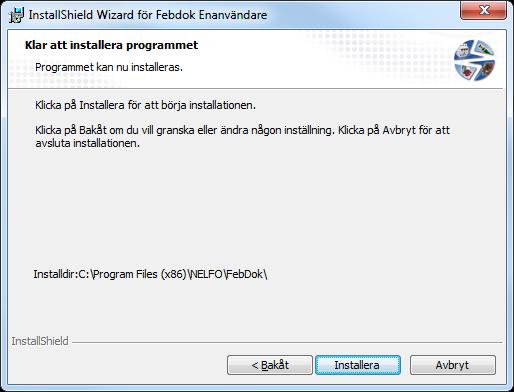Click the sentence about clicking Installera to begin
Image resolution: width=514 pixels, height=392 pixels.
coord(145,105)
